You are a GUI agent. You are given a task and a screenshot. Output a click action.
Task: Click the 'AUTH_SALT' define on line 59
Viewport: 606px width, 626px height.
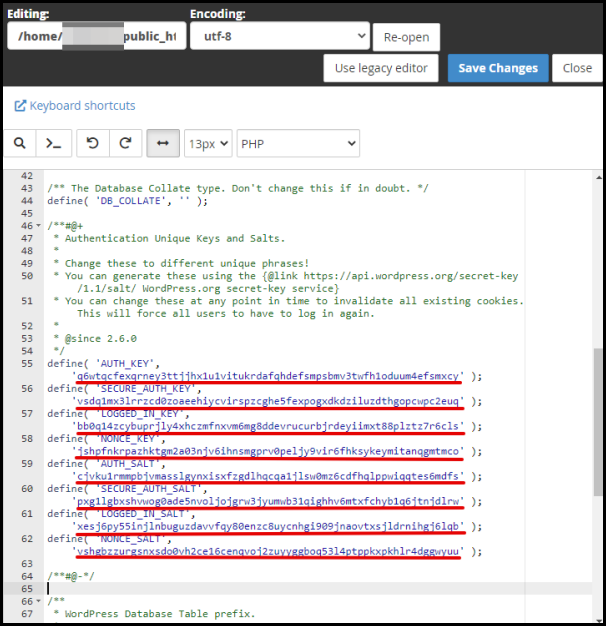pyautogui.click(x=107, y=464)
